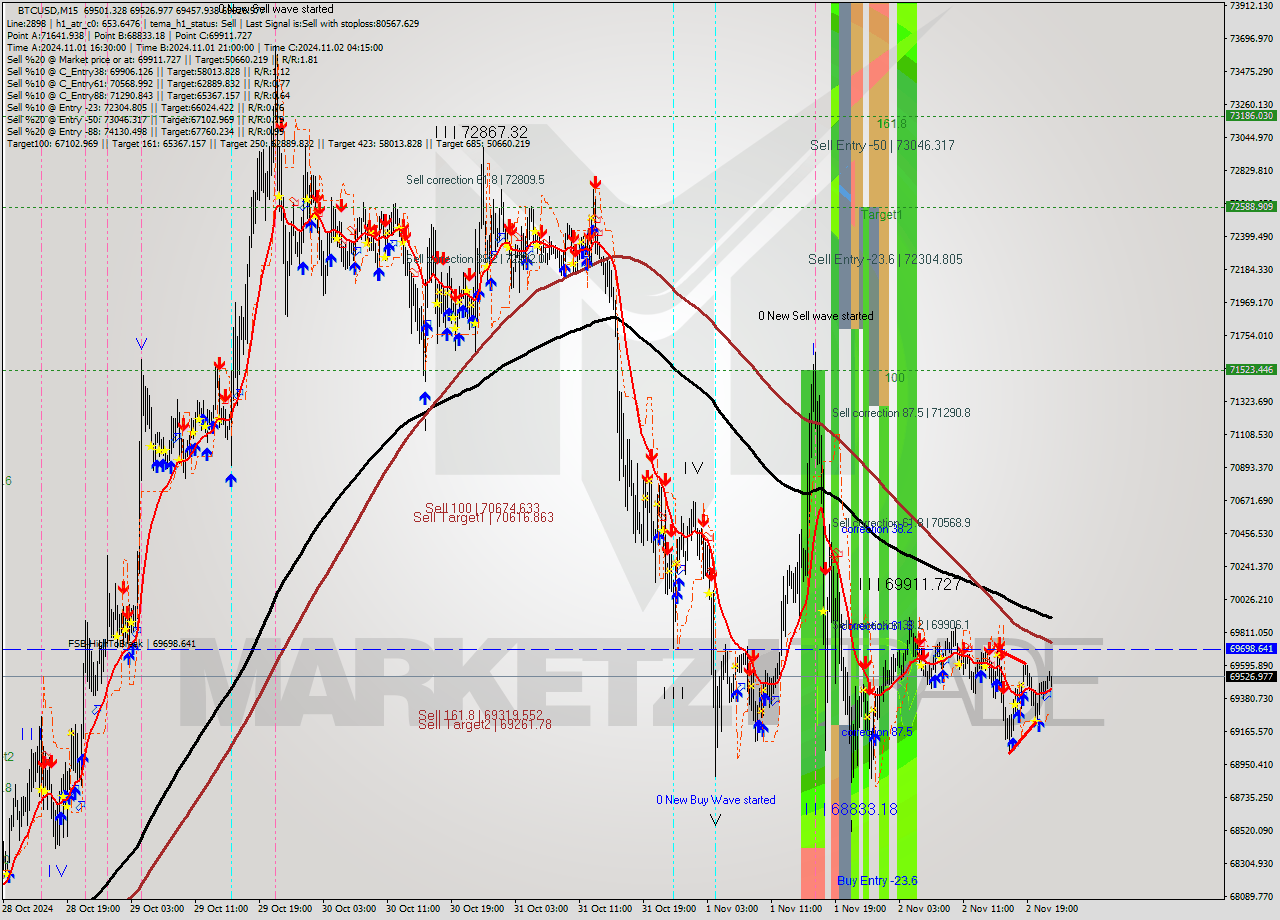Click the '1 Nov 03:00' time label

click(x=731, y=909)
